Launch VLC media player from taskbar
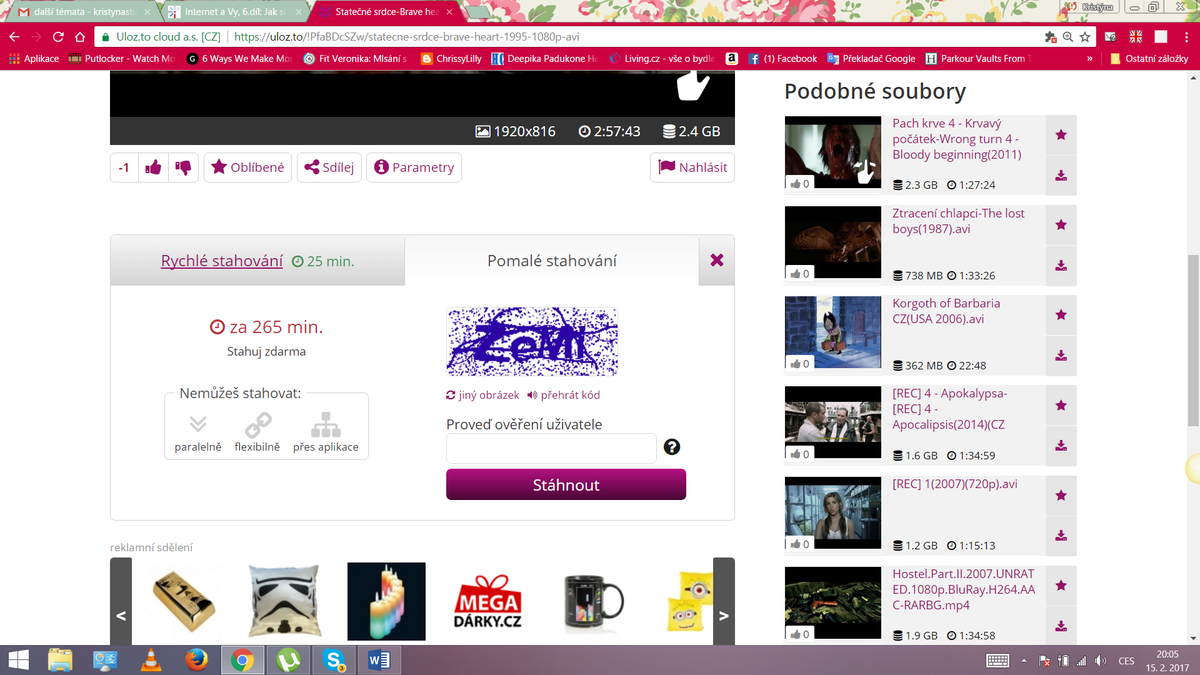The image size is (1200, 675). tap(151, 660)
